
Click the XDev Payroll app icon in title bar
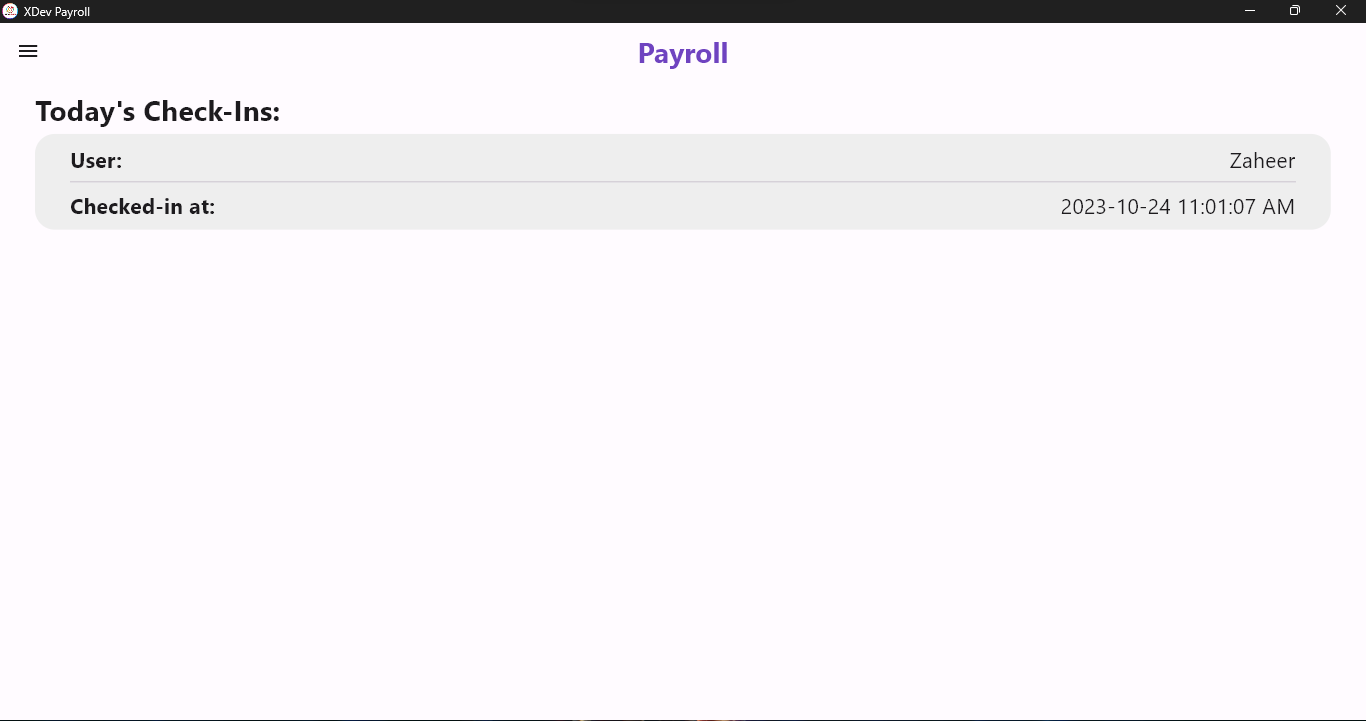[x=10, y=11]
